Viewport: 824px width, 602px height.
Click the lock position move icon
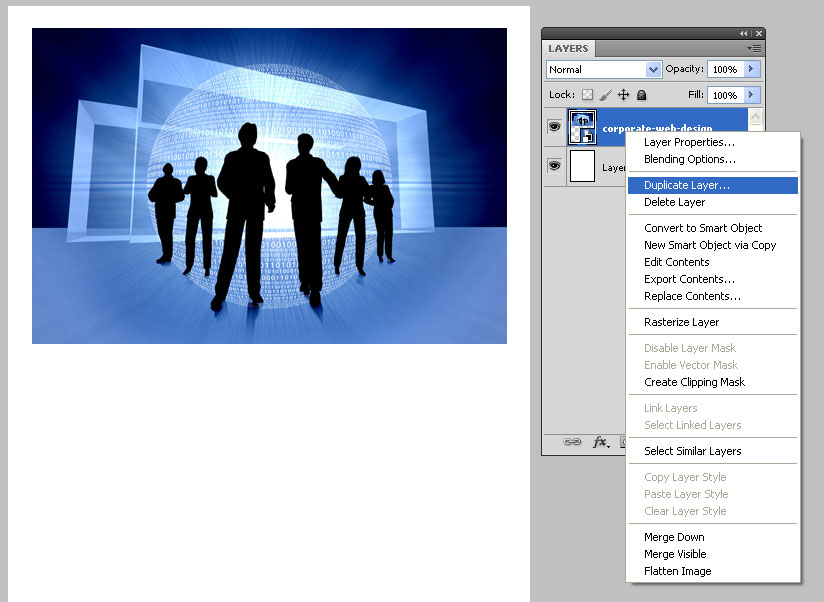coord(623,95)
